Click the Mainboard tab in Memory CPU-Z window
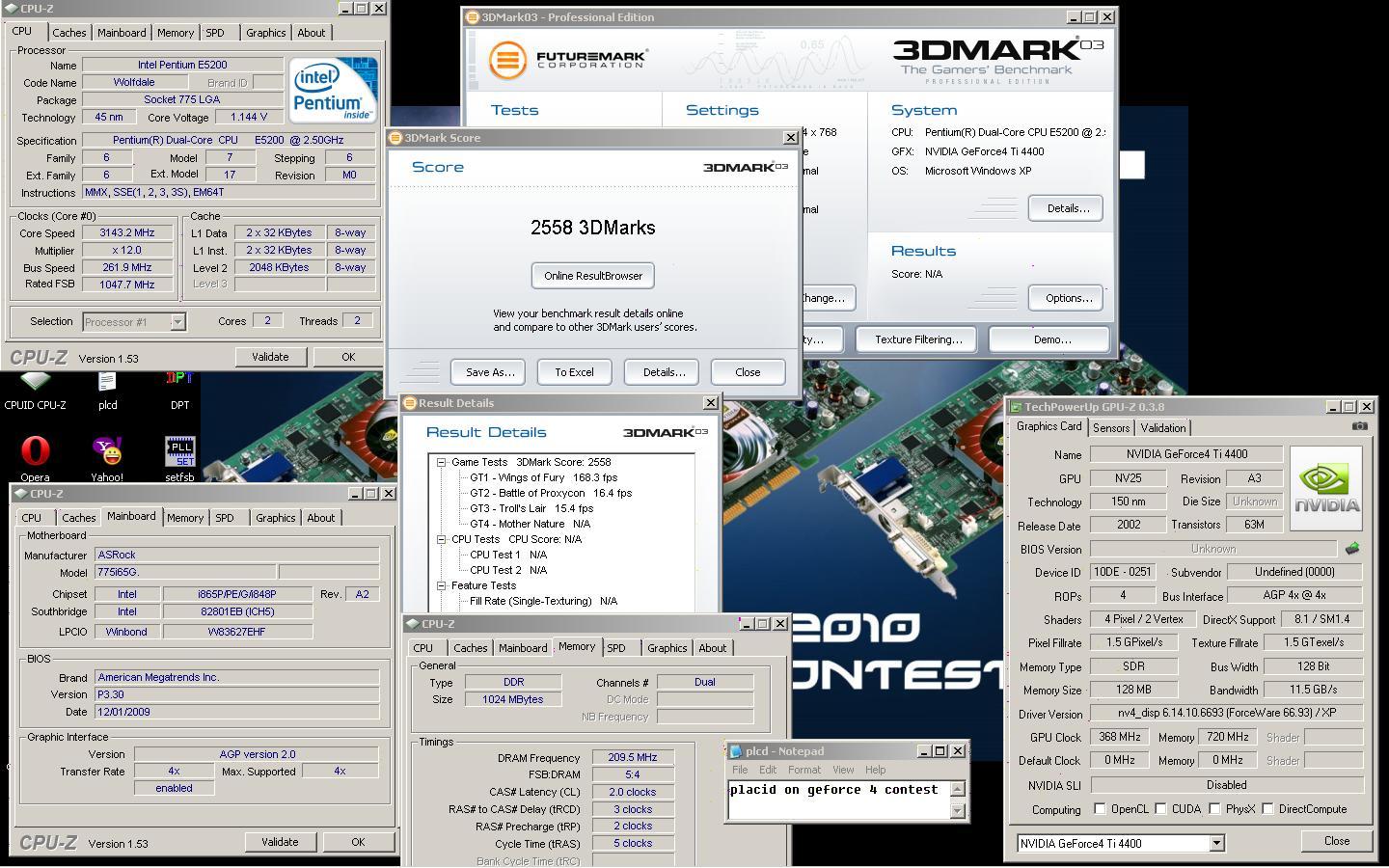The height and width of the screenshot is (868, 1389). click(523, 648)
